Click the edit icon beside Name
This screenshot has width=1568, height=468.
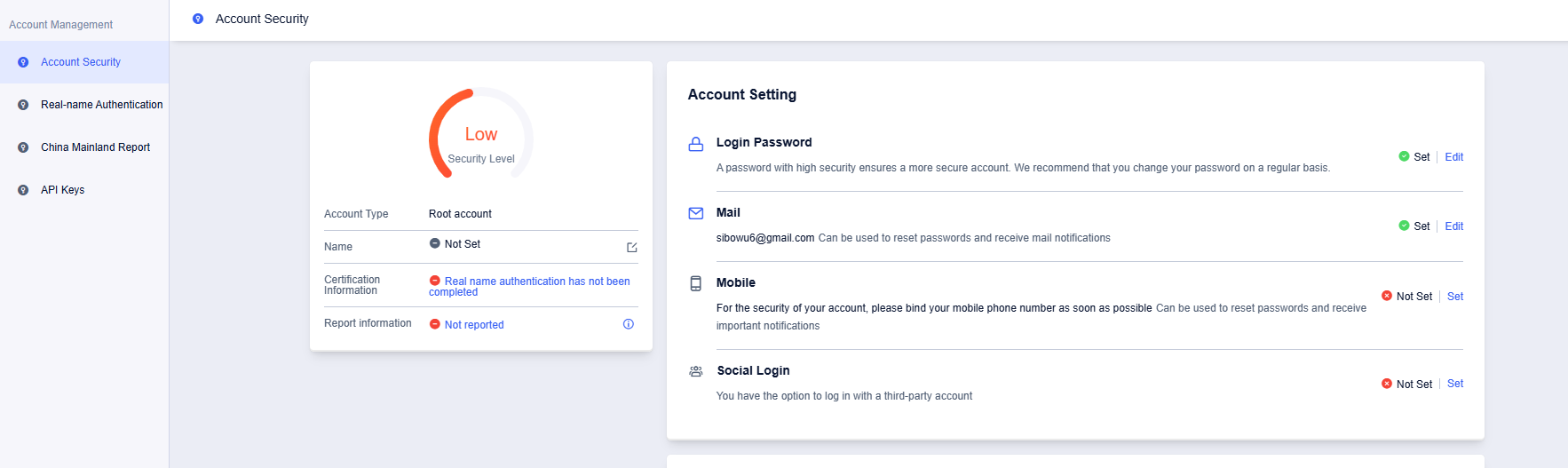click(632, 248)
